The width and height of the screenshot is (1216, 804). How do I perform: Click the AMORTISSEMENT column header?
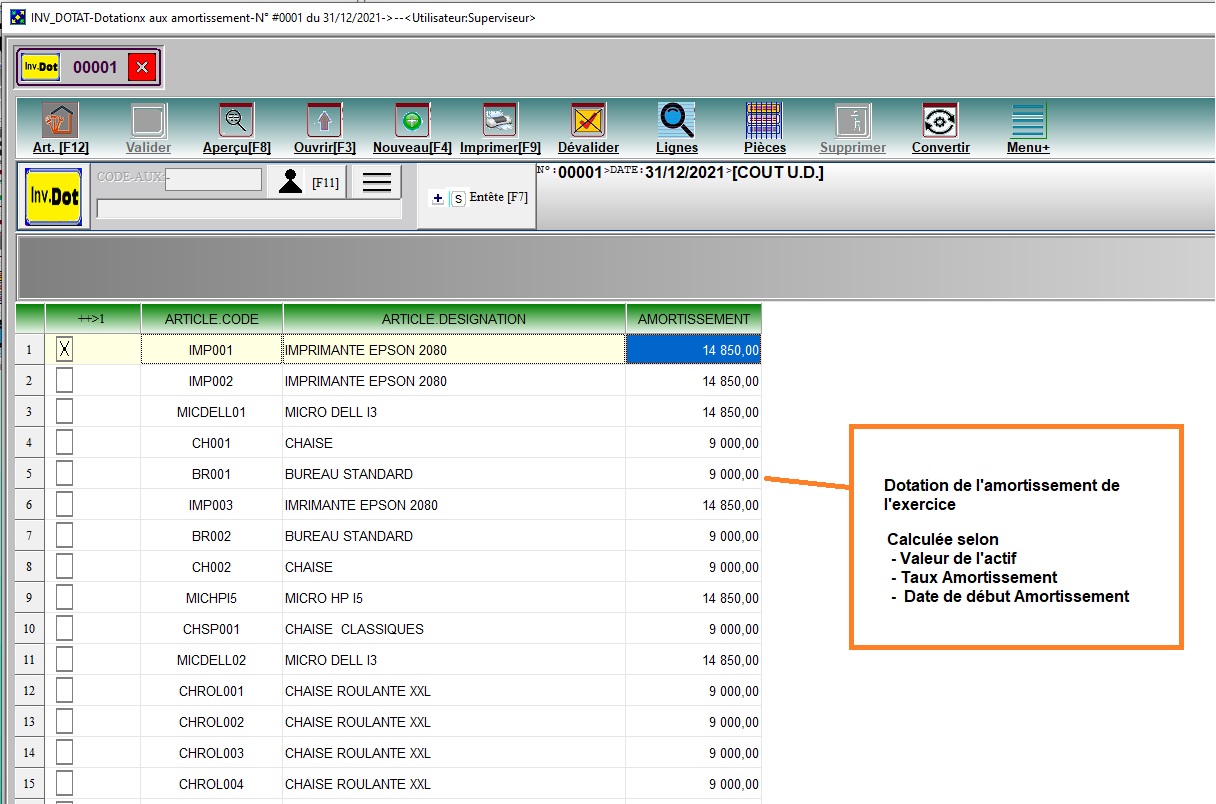(x=693, y=319)
